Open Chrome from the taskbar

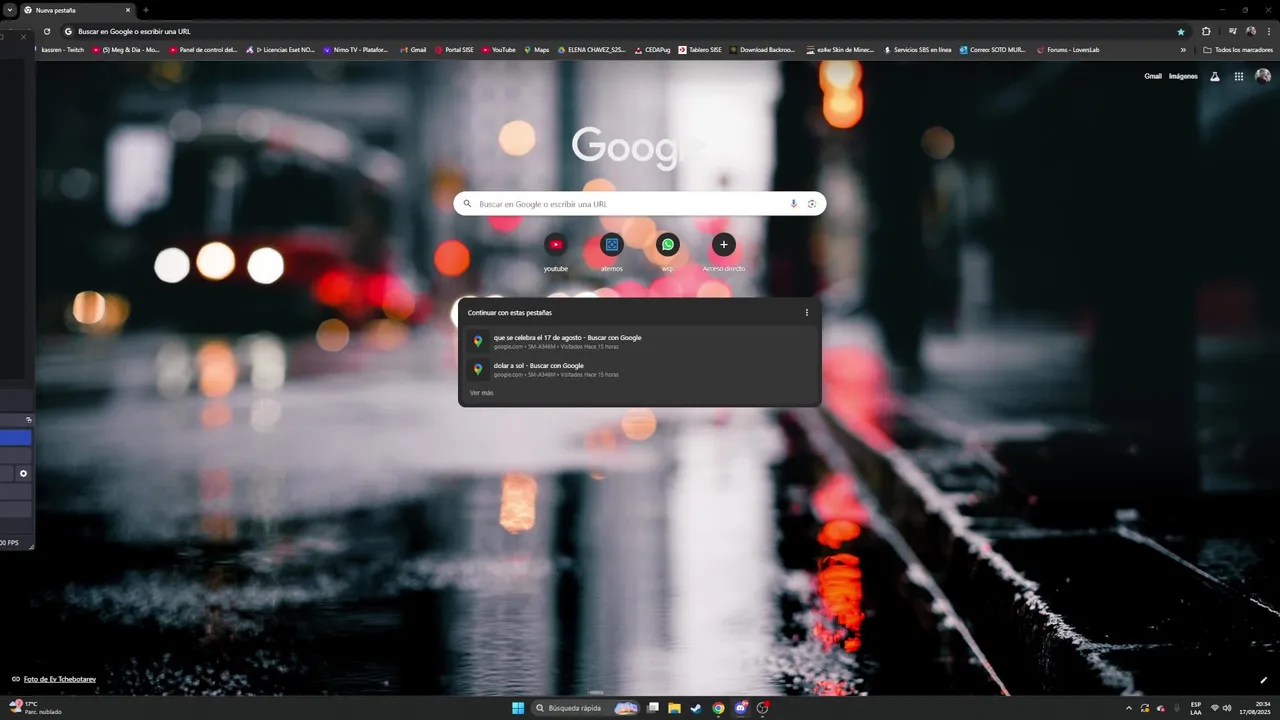pos(718,708)
